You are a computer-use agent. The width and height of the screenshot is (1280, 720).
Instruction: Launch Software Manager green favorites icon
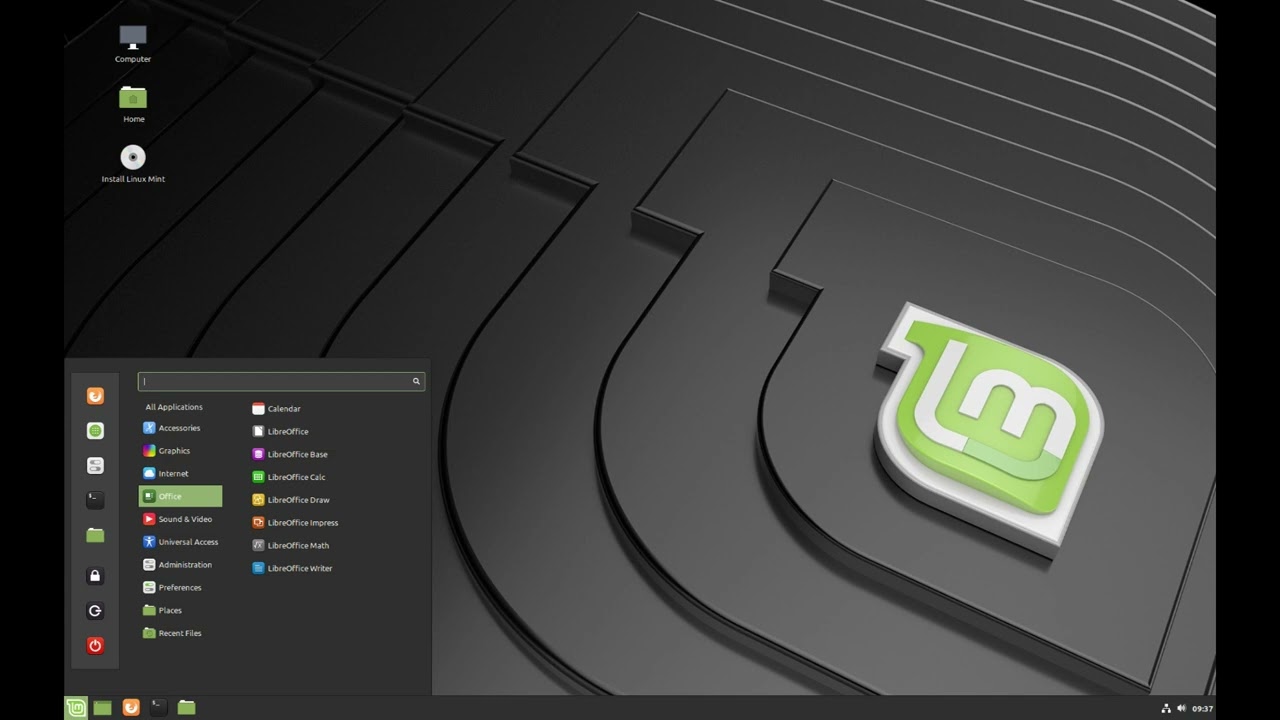[x=95, y=431]
